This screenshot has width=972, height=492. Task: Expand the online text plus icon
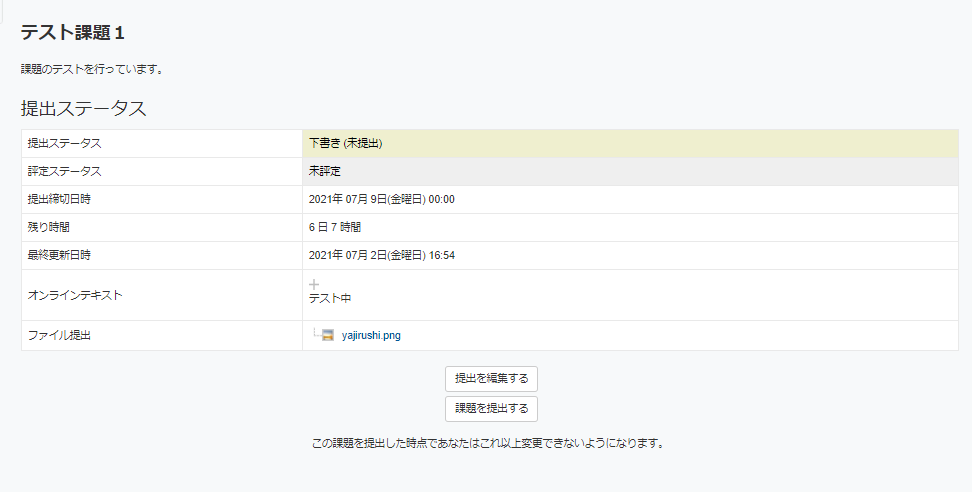point(314,284)
